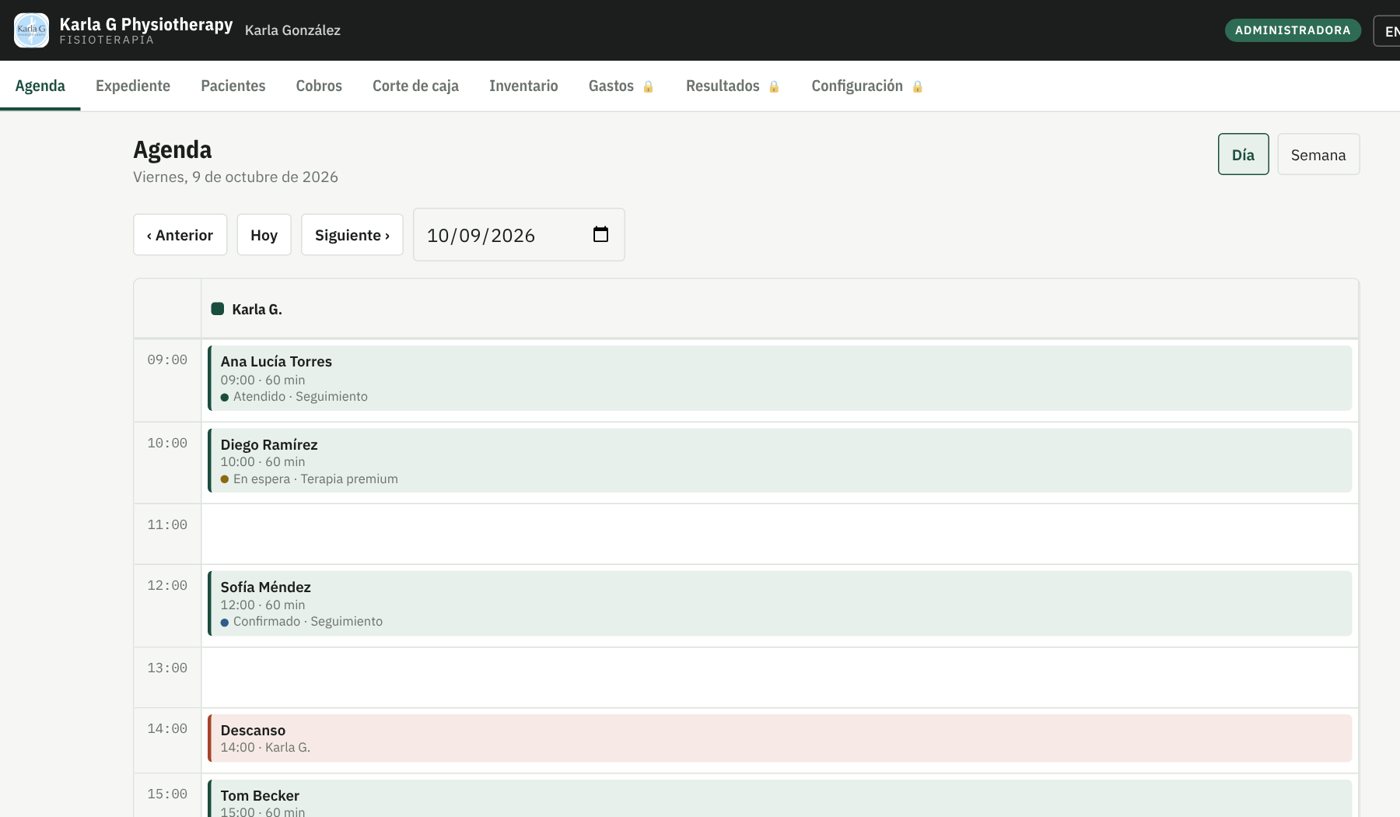Click the ADMINISTRADORA role badge
This screenshot has height=817, width=1400.
[1293, 30]
